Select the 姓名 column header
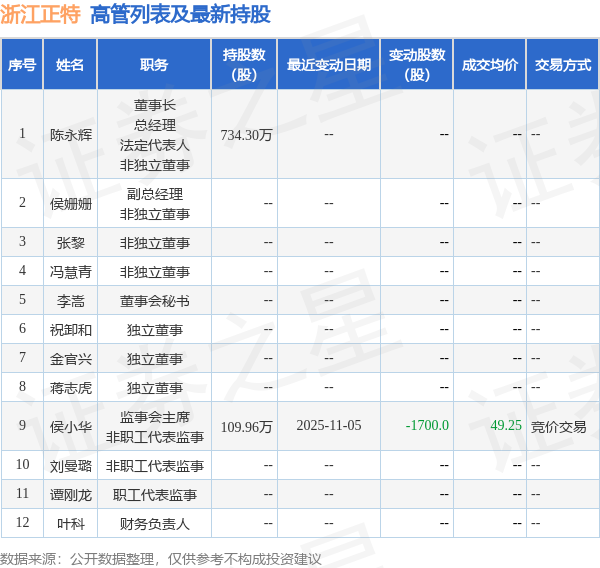Viewport: 600px width, 568px height. point(70,65)
